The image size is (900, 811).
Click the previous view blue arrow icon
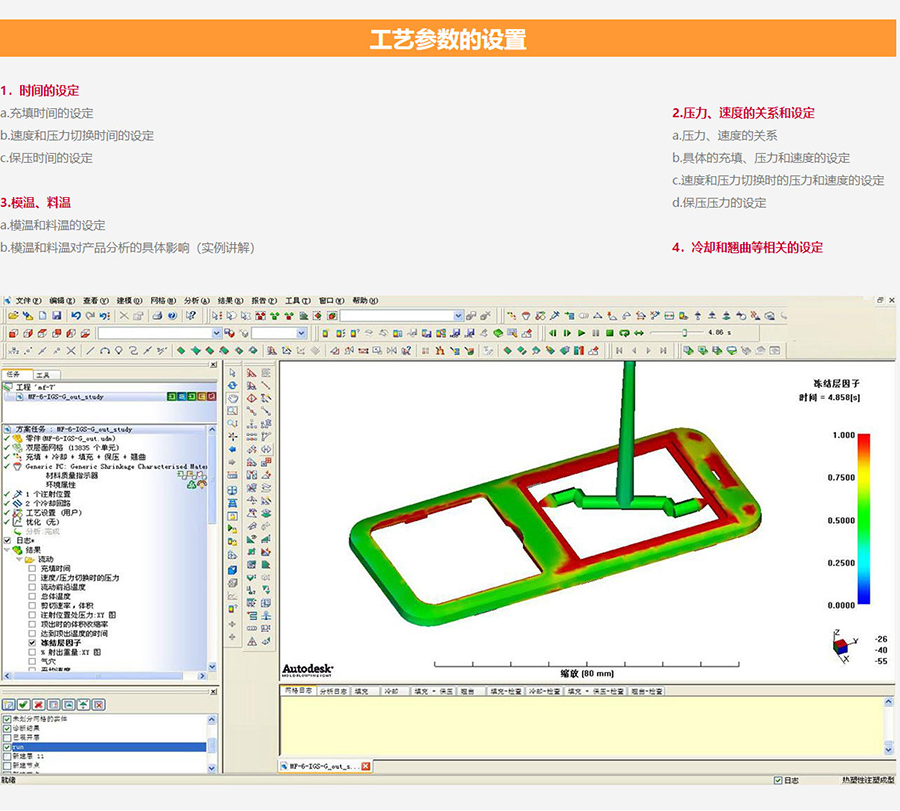[232, 449]
